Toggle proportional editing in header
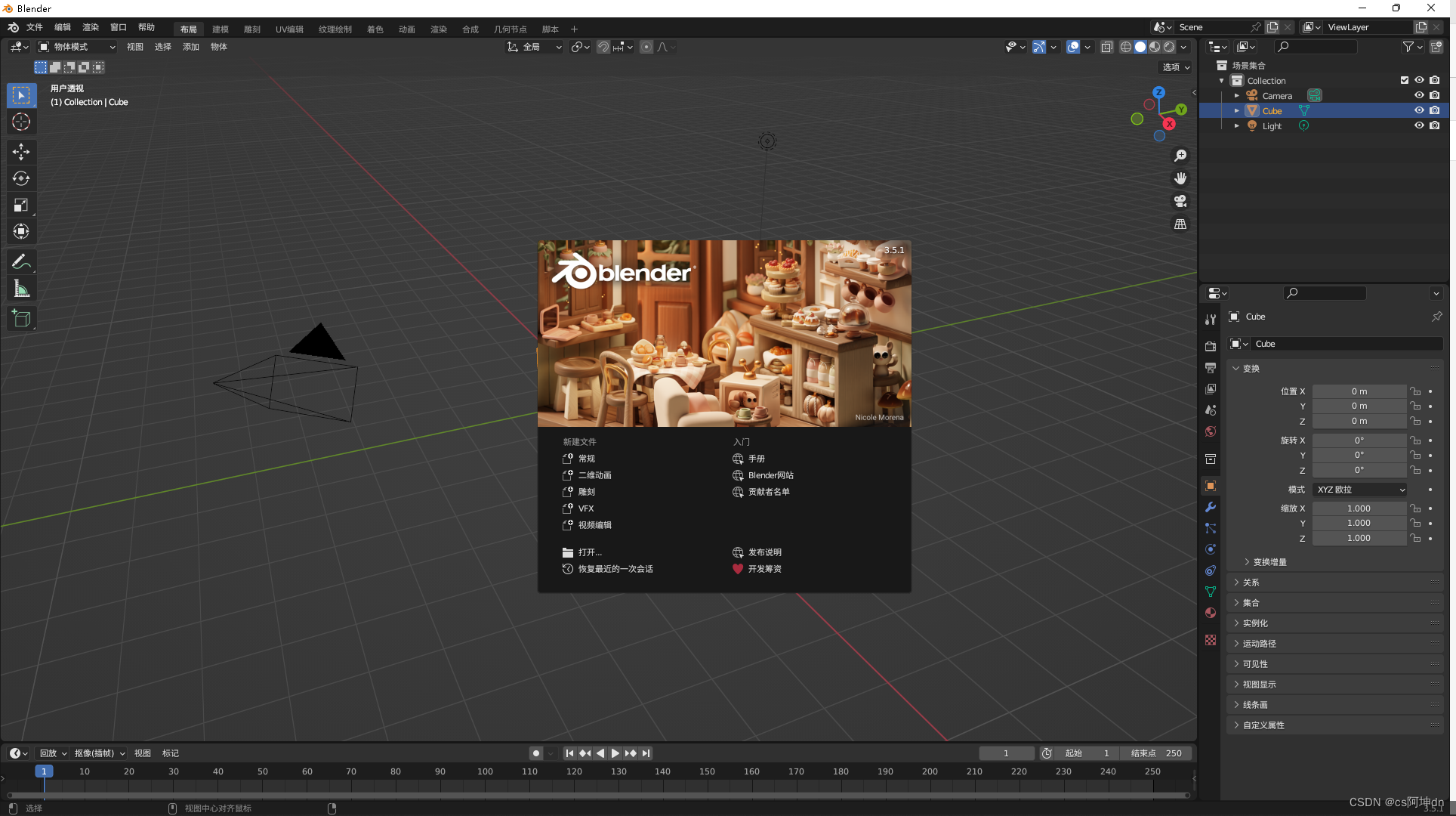This screenshot has height=816, width=1456. 646,47
